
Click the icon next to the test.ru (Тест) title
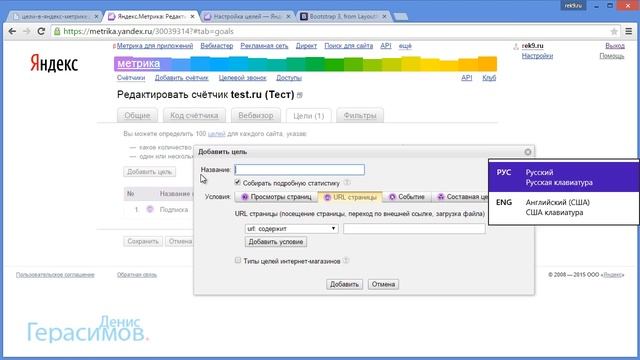[x=300, y=95]
